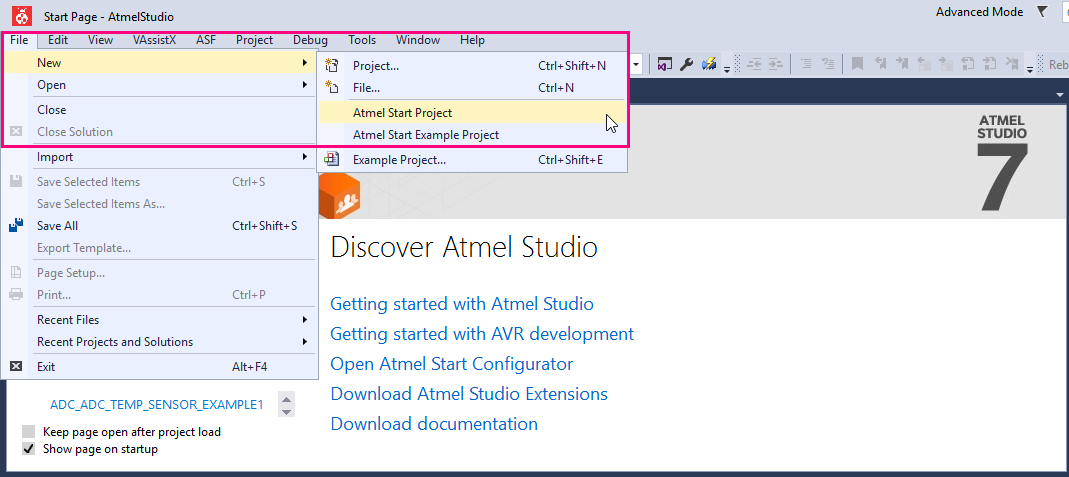Open the Debug menu
This screenshot has height=477, width=1069.
(x=310, y=40)
